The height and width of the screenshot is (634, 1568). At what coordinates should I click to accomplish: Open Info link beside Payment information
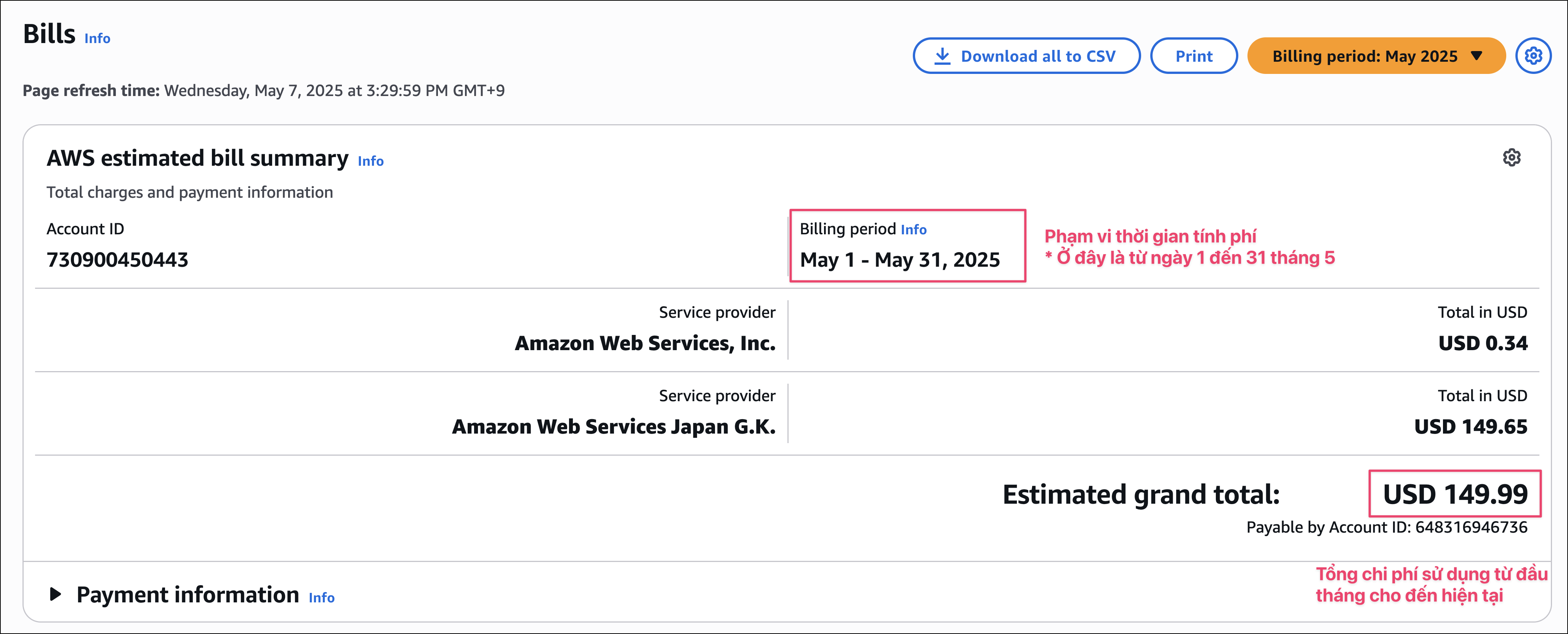pos(321,597)
